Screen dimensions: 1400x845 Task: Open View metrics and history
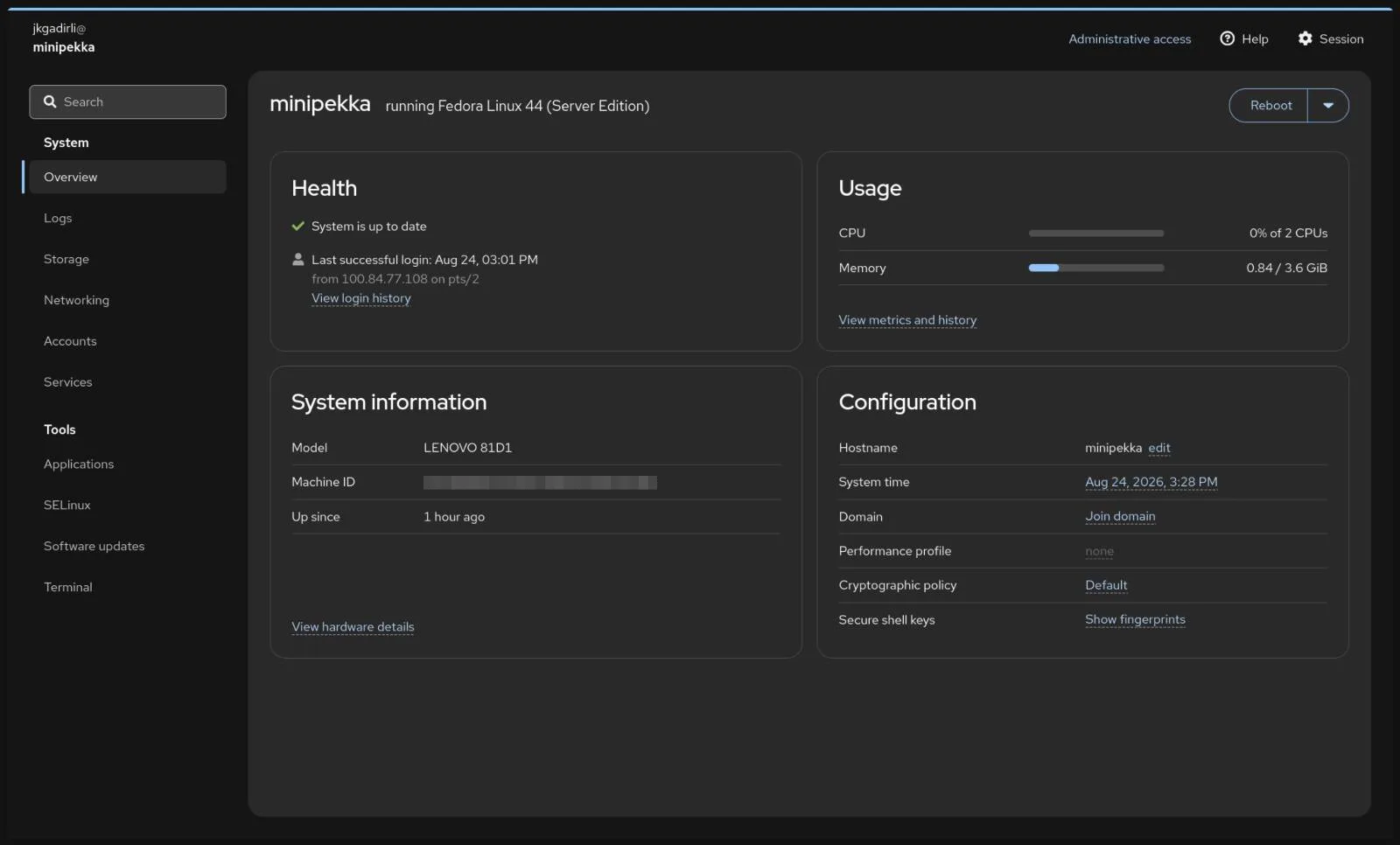[907, 320]
